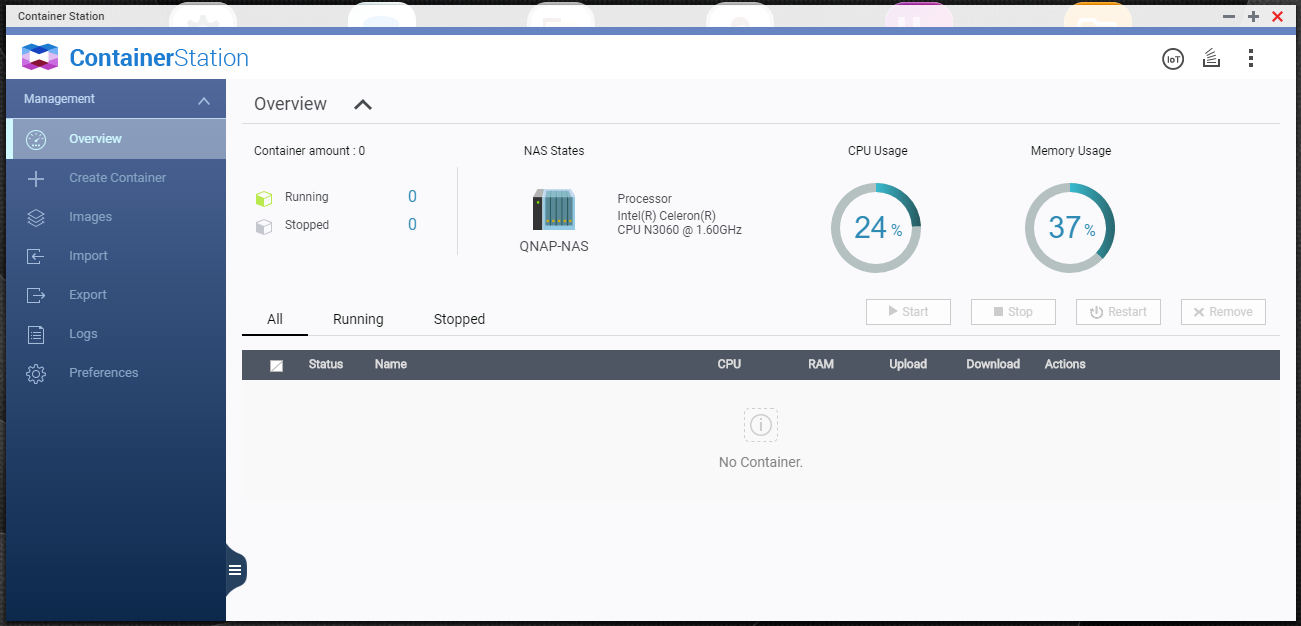The height and width of the screenshot is (626, 1301).
Task: Click the Stop button
Action: pyautogui.click(x=1013, y=312)
